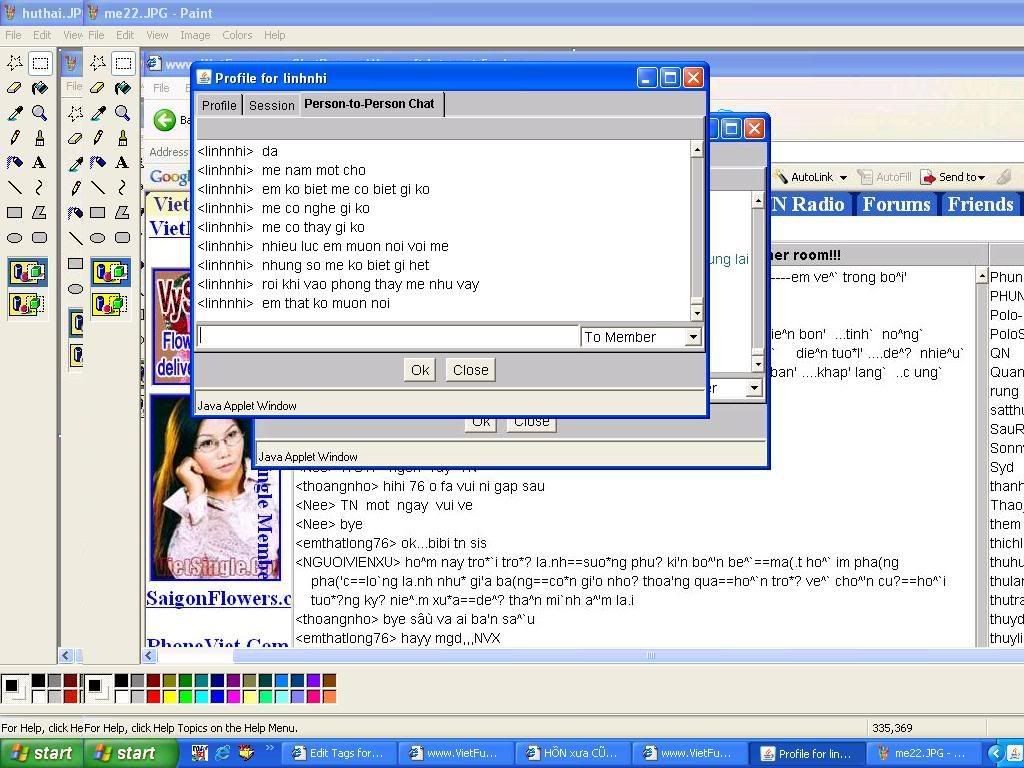Click the green Back arrow in the browser
This screenshot has width=1024, height=768.
point(165,120)
